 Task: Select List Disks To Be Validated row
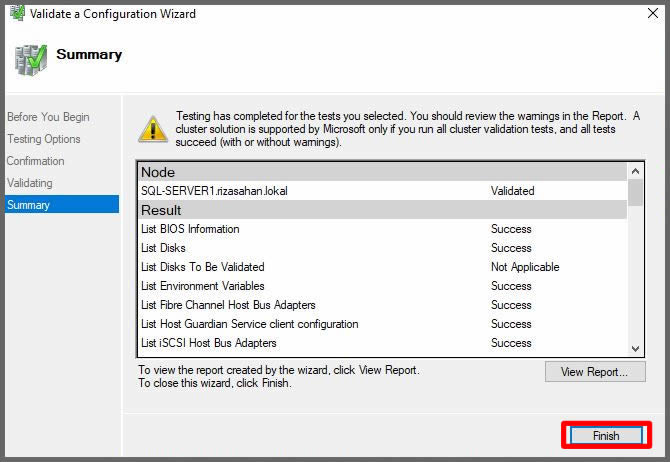coord(203,267)
